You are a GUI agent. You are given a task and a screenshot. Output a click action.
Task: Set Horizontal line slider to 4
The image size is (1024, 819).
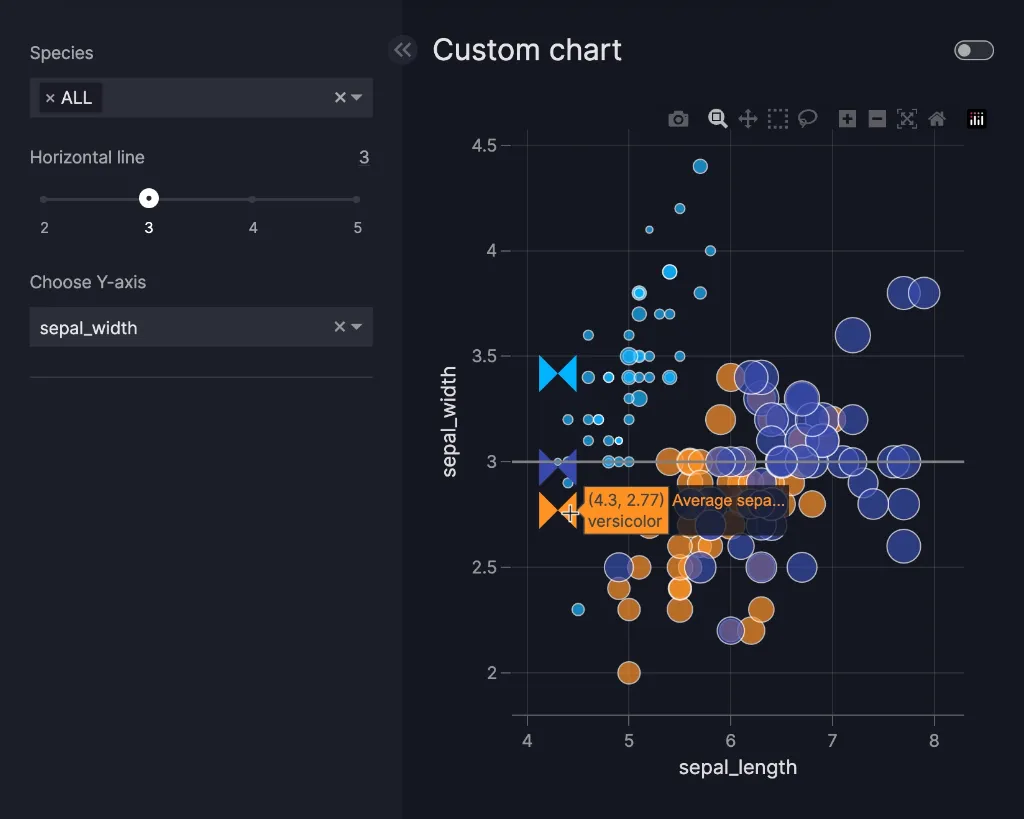(x=252, y=199)
